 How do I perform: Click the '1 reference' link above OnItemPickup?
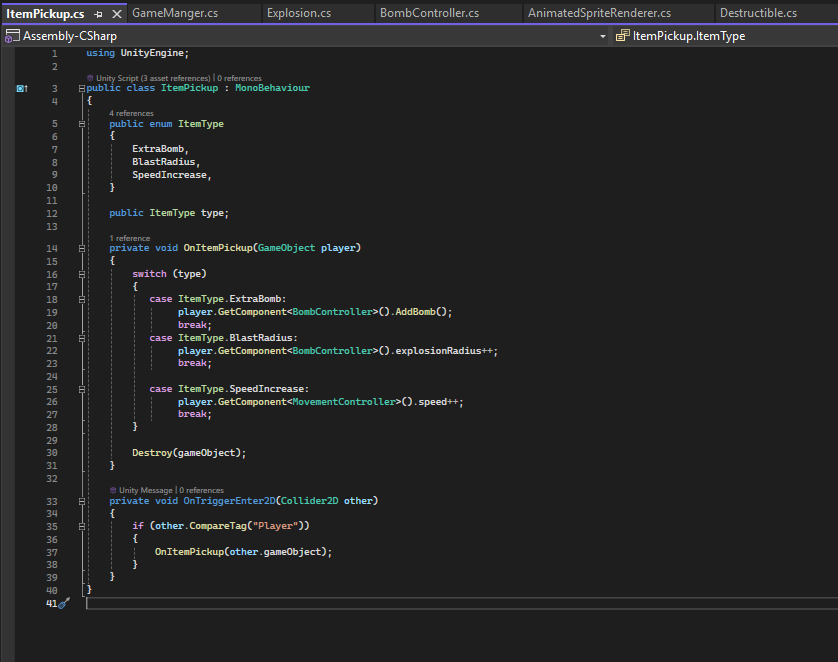130,238
